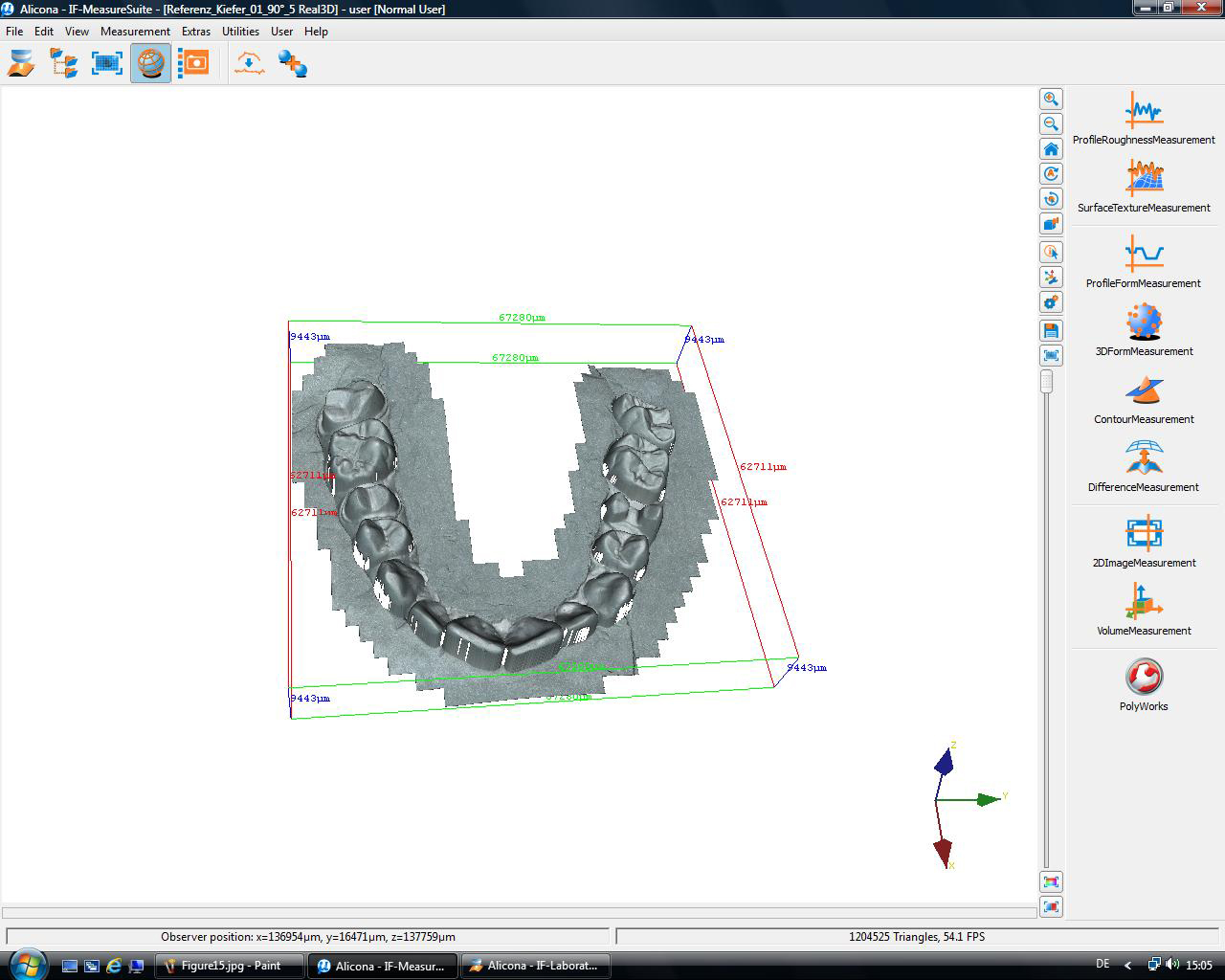
Task: Launch the VolumeMeasurement tool
Action: pyautogui.click(x=1144, y=602)
